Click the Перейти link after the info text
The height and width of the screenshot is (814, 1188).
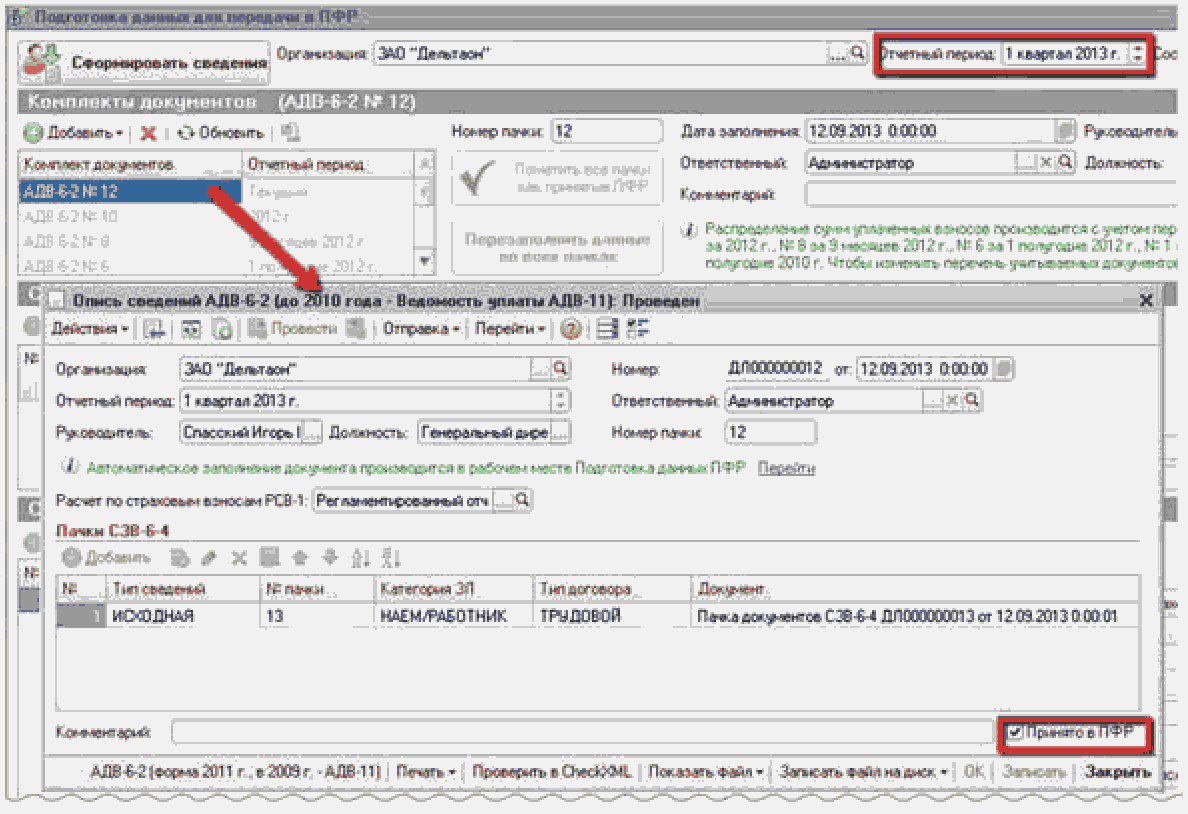click(x=786, y=467)
